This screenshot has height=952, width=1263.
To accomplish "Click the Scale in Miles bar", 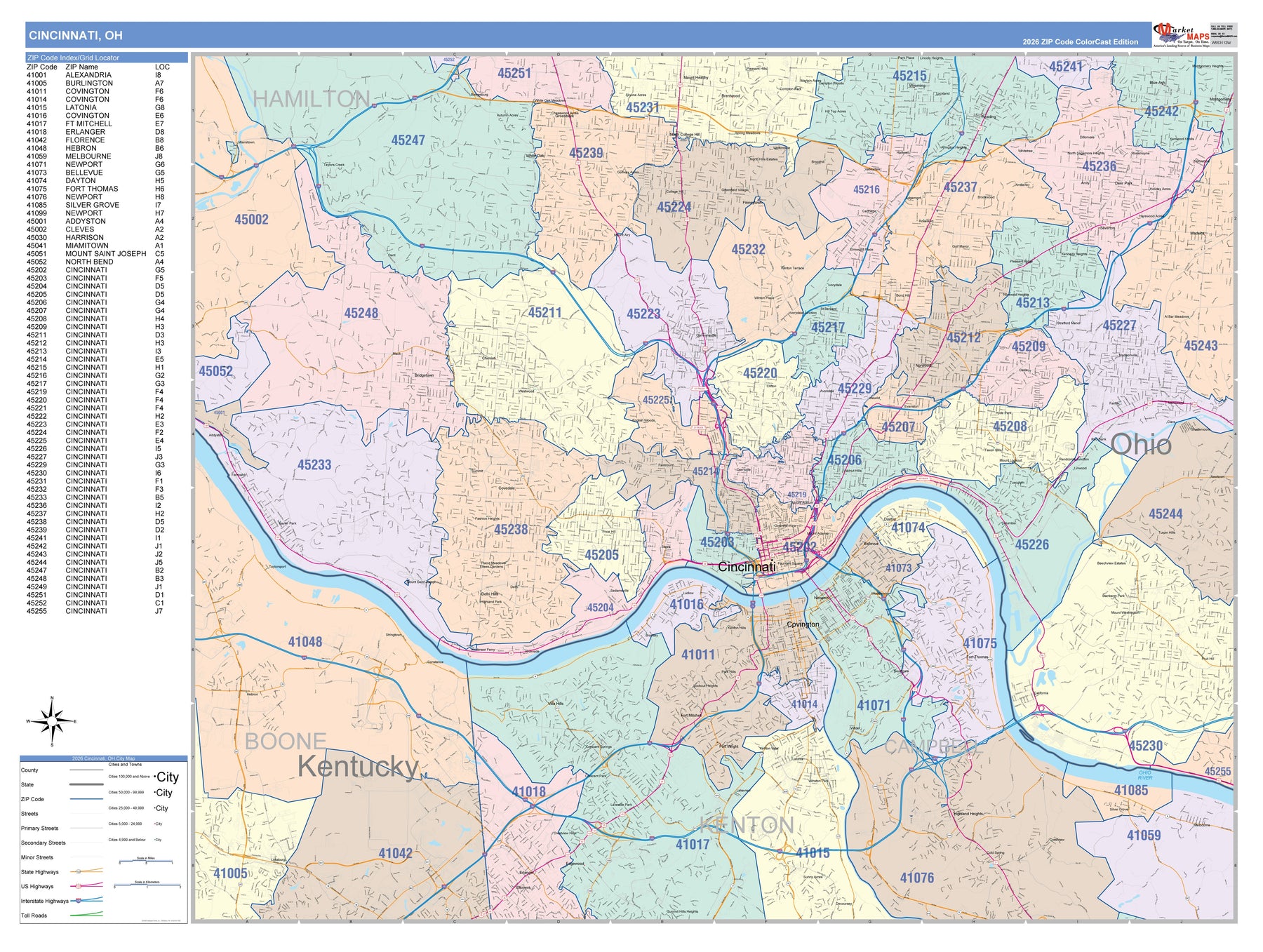I will (x=146, y=861).
